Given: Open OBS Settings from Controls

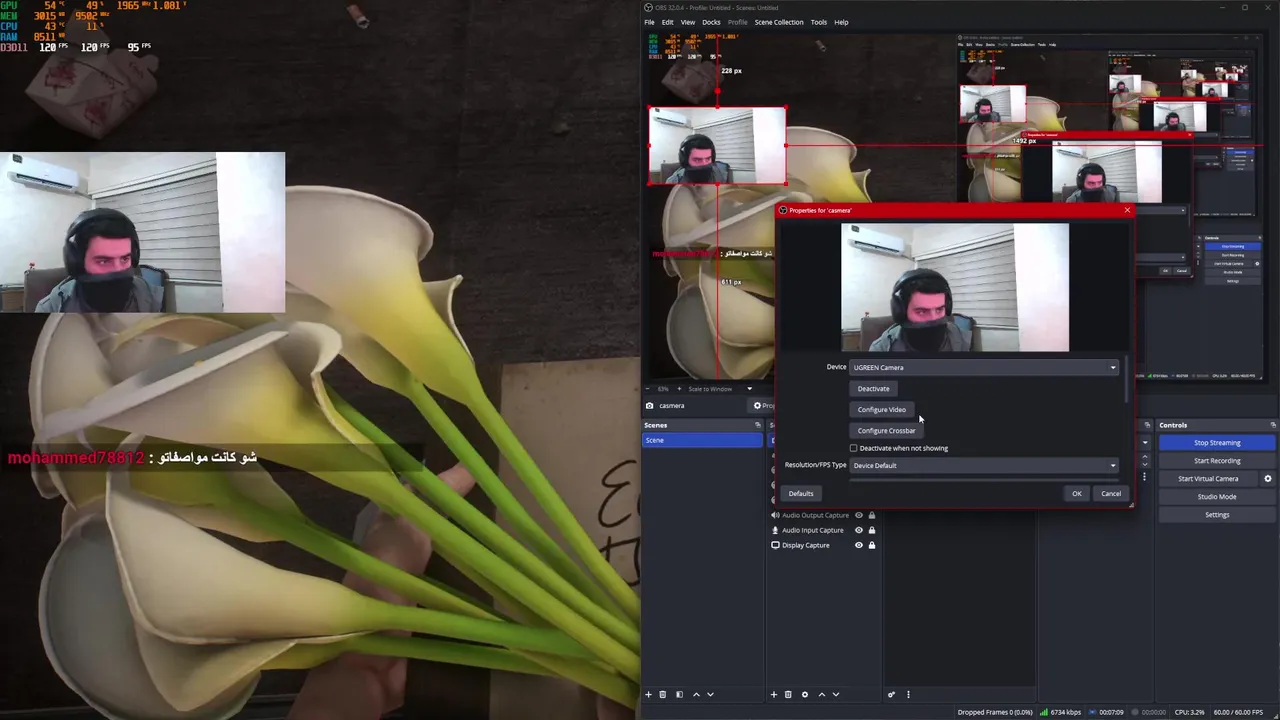Looking at the screenshot, I should [x=1217, y=514].
